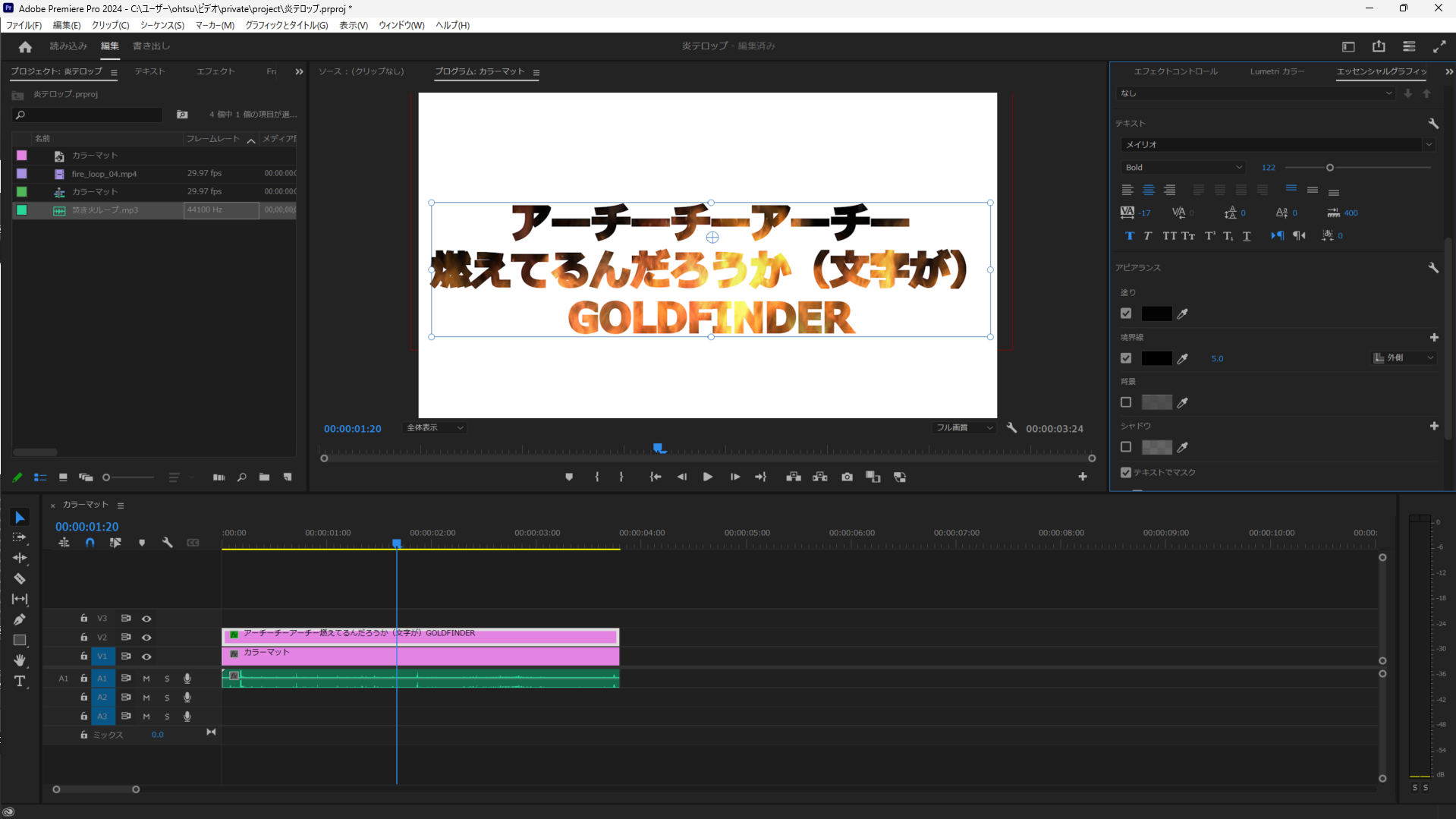The width and height of the screenshot is (1456, 819).
Task: Open the style dropdown showing なし
Action: (x=1256, y=93)
